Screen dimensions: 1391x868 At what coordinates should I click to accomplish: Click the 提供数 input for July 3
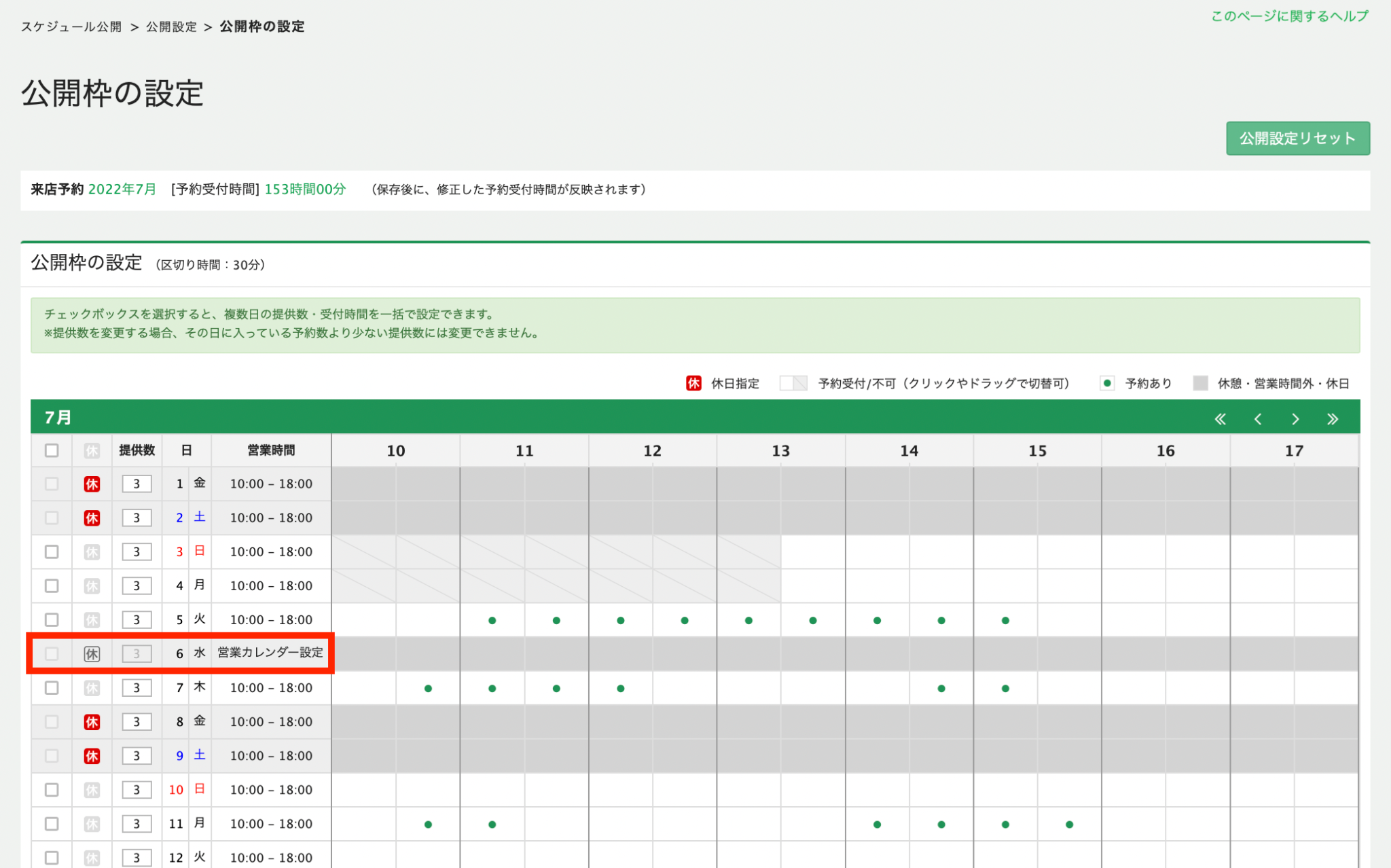pos(137,552)
